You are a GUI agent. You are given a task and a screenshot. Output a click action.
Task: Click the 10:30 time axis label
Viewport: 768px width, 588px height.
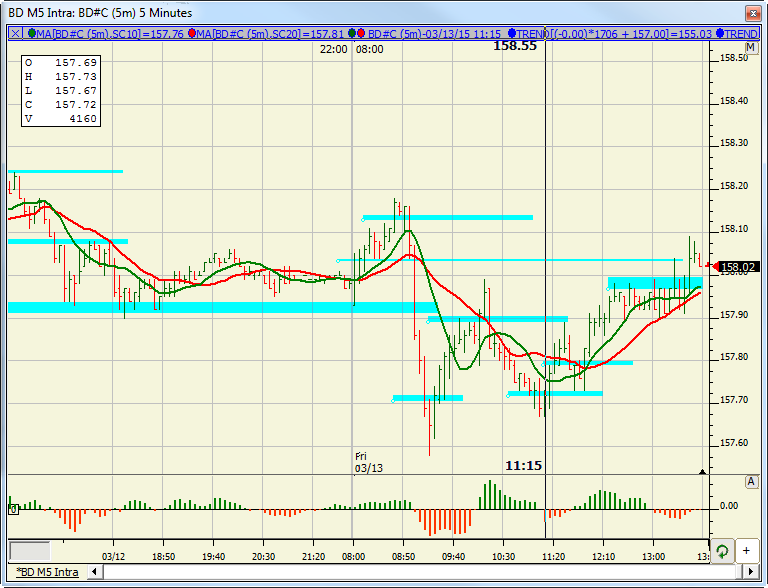[x=503, y=557]
